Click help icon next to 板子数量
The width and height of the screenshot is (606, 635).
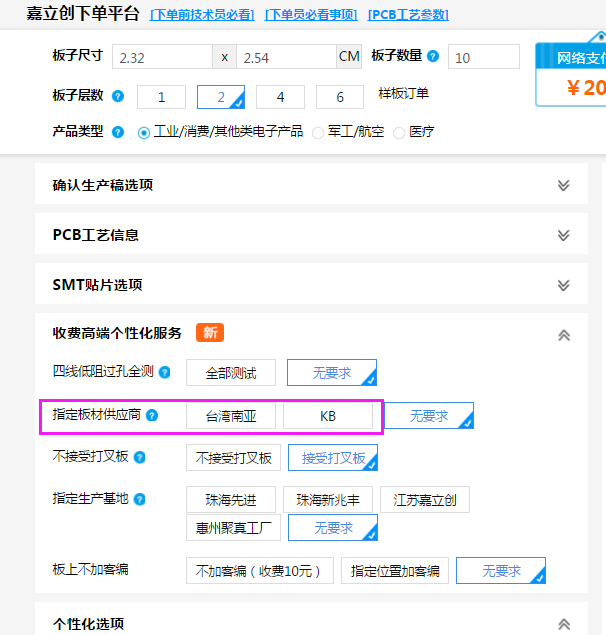point(433,57)
